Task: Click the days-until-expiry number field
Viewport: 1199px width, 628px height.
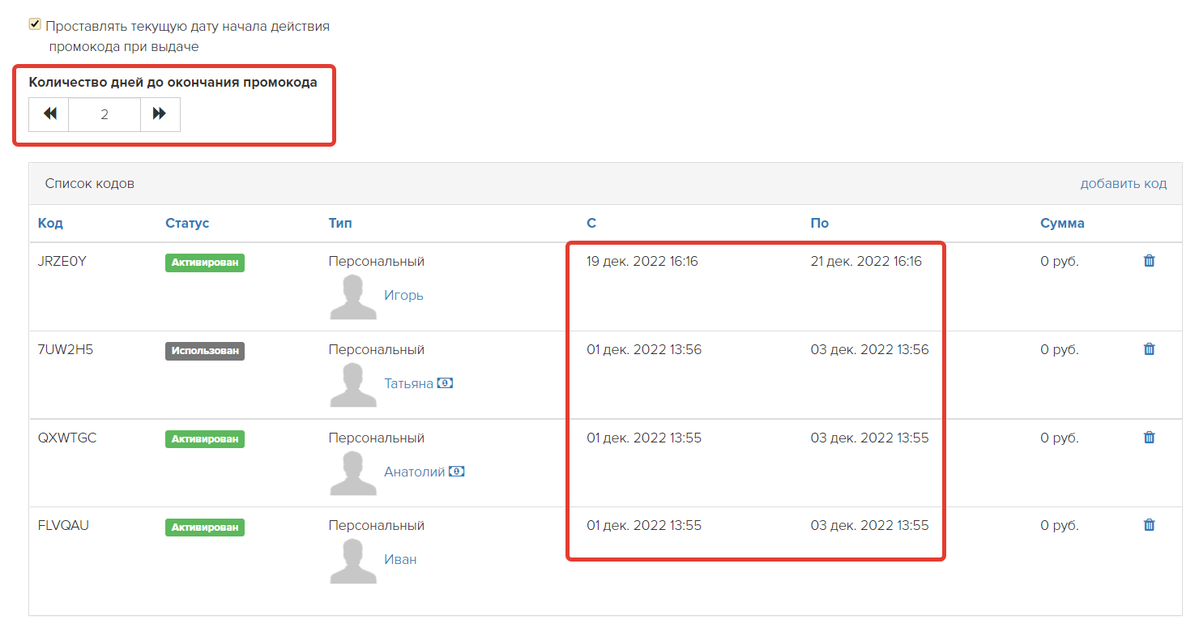Action: [x=105, y=114]
